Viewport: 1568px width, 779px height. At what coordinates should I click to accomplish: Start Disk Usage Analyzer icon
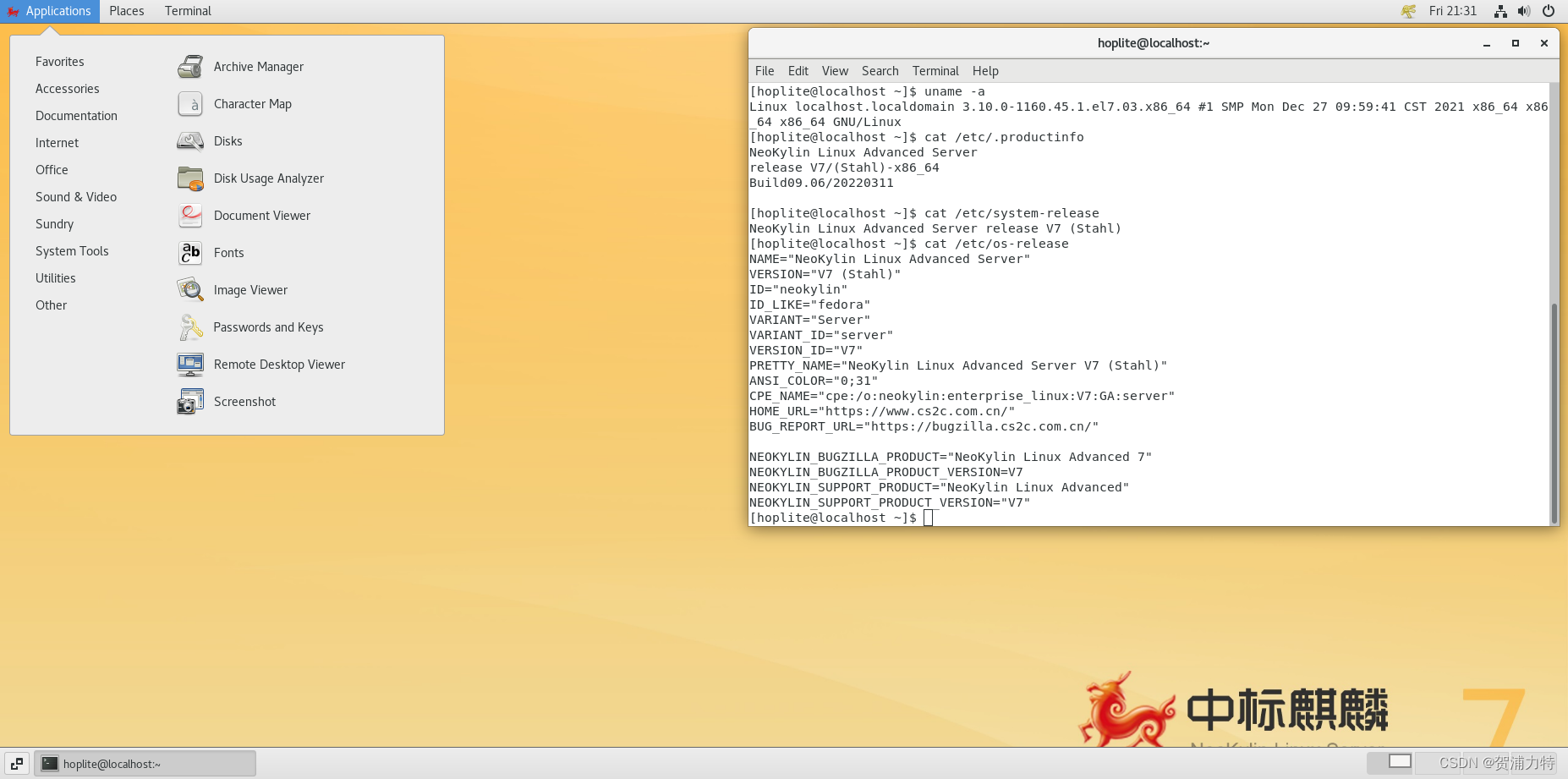point(190,178)
